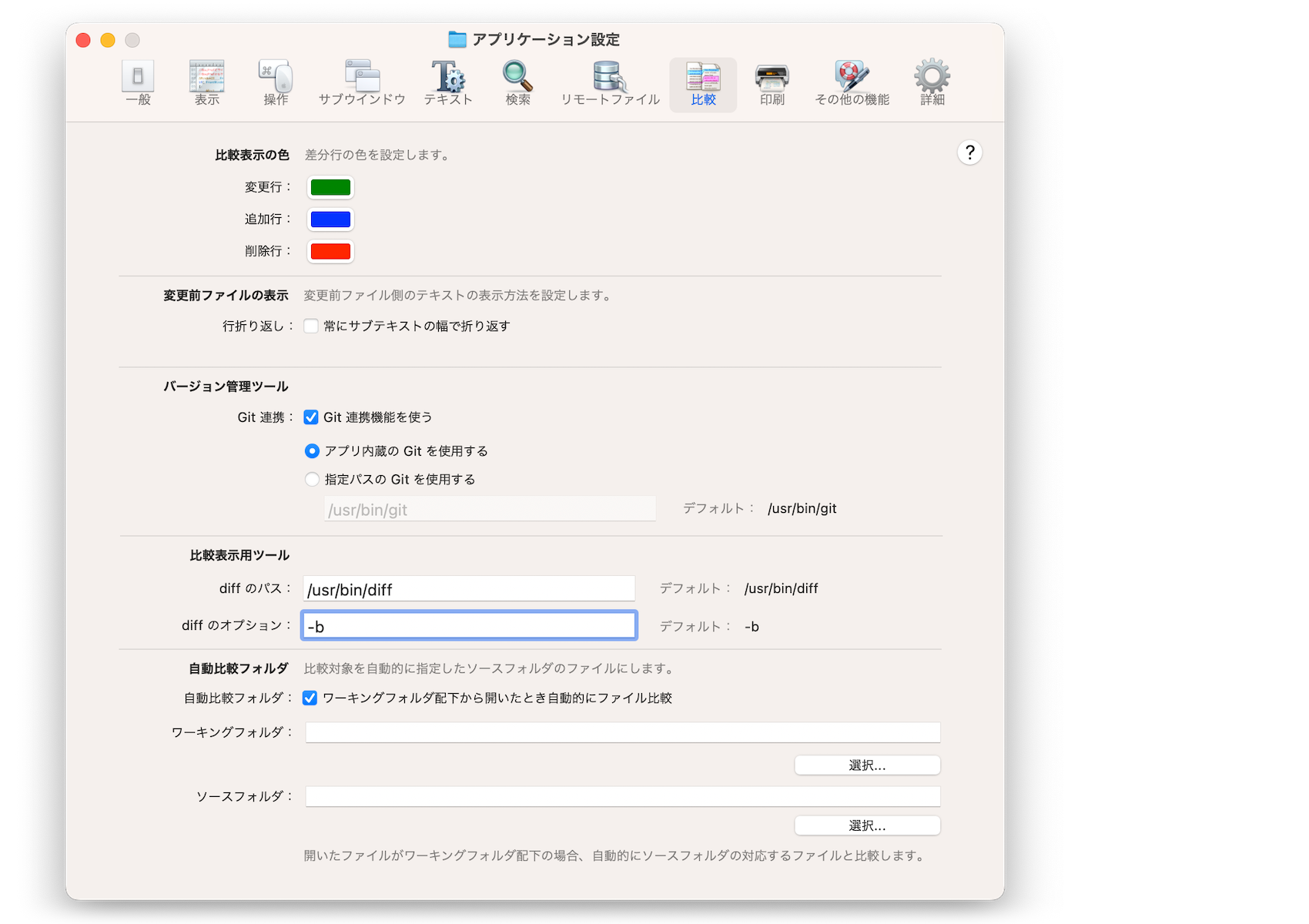
Task: Switch to the サブウインドウ settings pane
Action: coord(362,83)
